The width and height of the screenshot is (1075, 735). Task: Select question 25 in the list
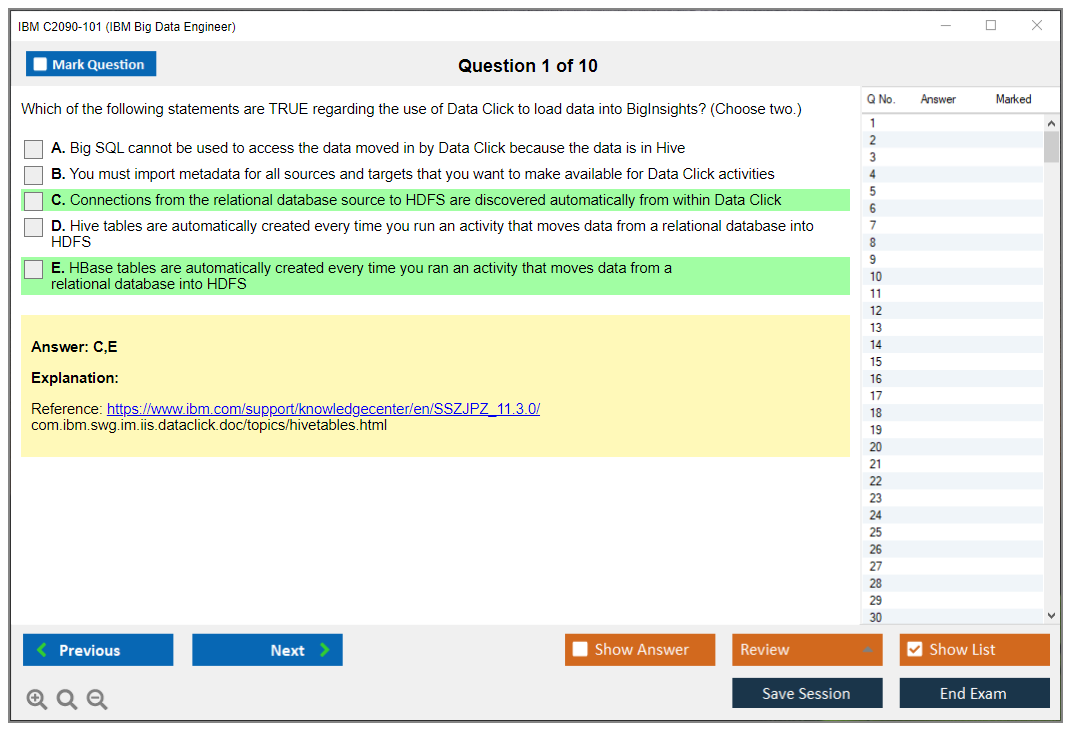point(876,532)
